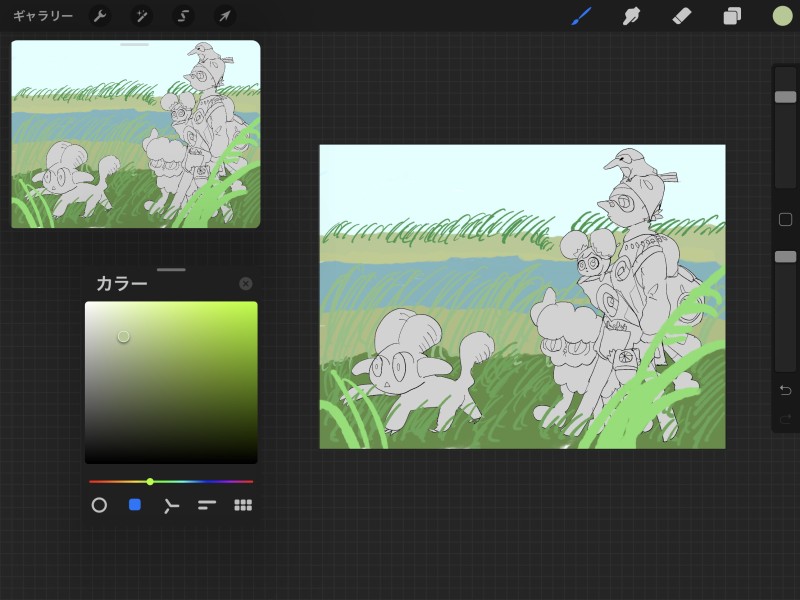The height and width of the screenshot is (600, 800).
Task: Select the Smudge finger tool
Action: pyautogui.click(x=631, y=16)
